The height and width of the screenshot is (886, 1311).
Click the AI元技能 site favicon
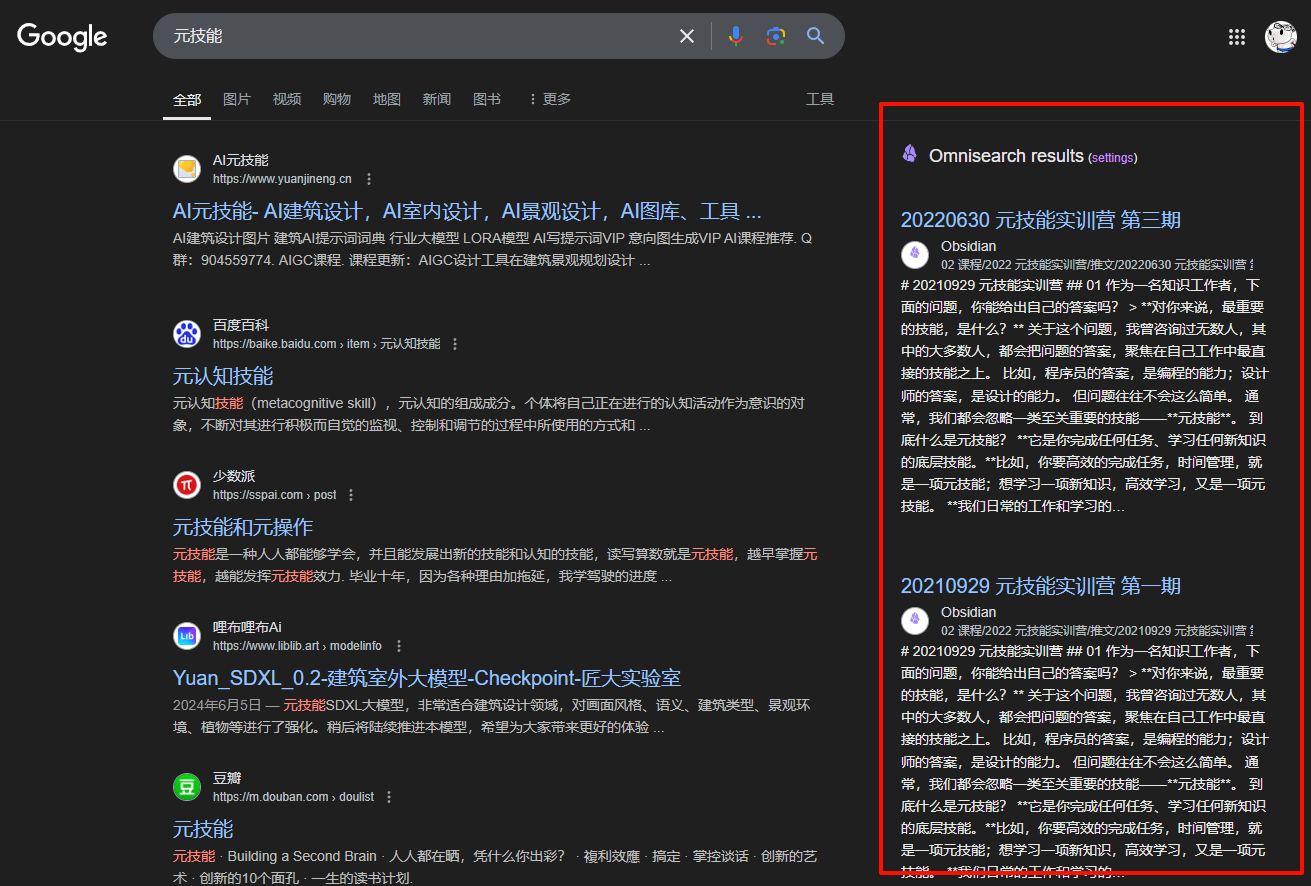[x=187, y=169]
